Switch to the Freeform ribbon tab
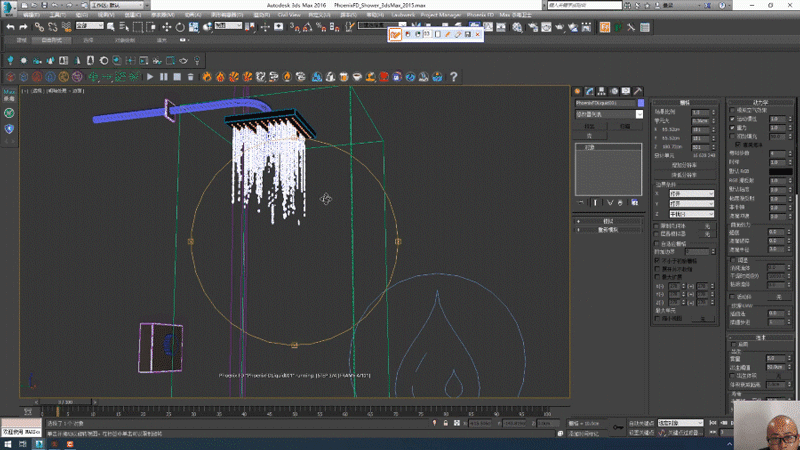 [52, 40]
